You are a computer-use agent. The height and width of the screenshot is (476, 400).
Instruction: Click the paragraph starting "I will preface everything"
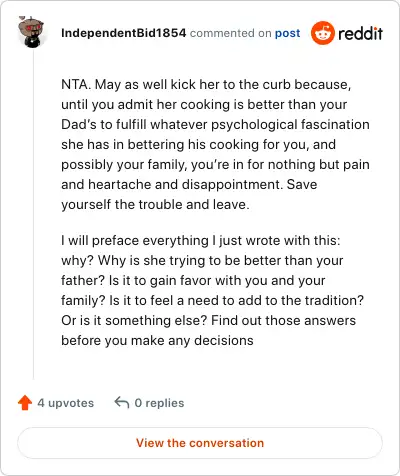click(x=212, y=290)
